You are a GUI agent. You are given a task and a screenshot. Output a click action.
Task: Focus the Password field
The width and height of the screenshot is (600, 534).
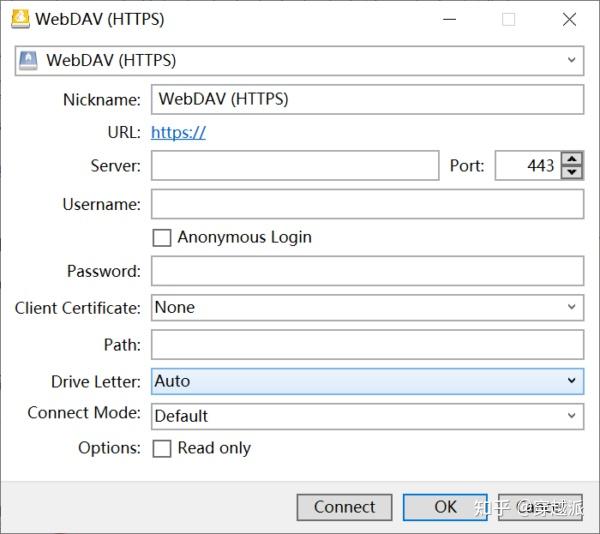click(367, 271)
